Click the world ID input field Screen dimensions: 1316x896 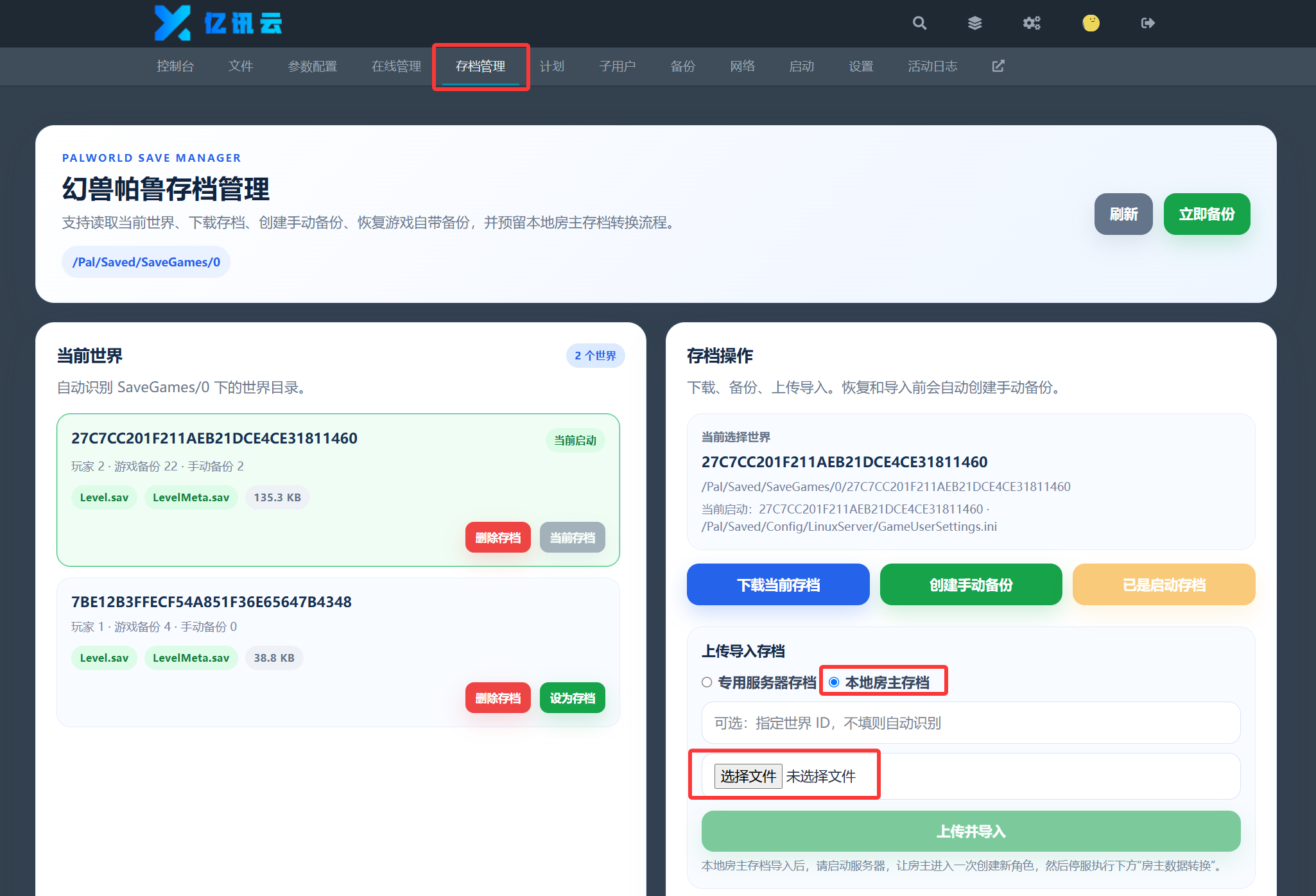[971, 723]
